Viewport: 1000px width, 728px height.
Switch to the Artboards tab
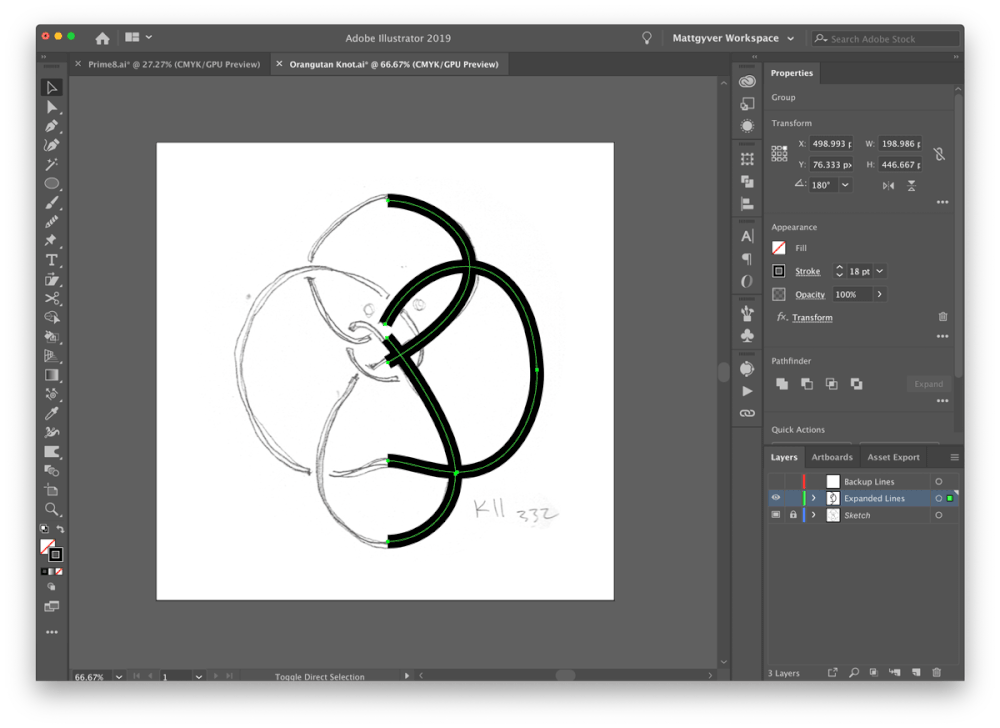click(832, 457)
